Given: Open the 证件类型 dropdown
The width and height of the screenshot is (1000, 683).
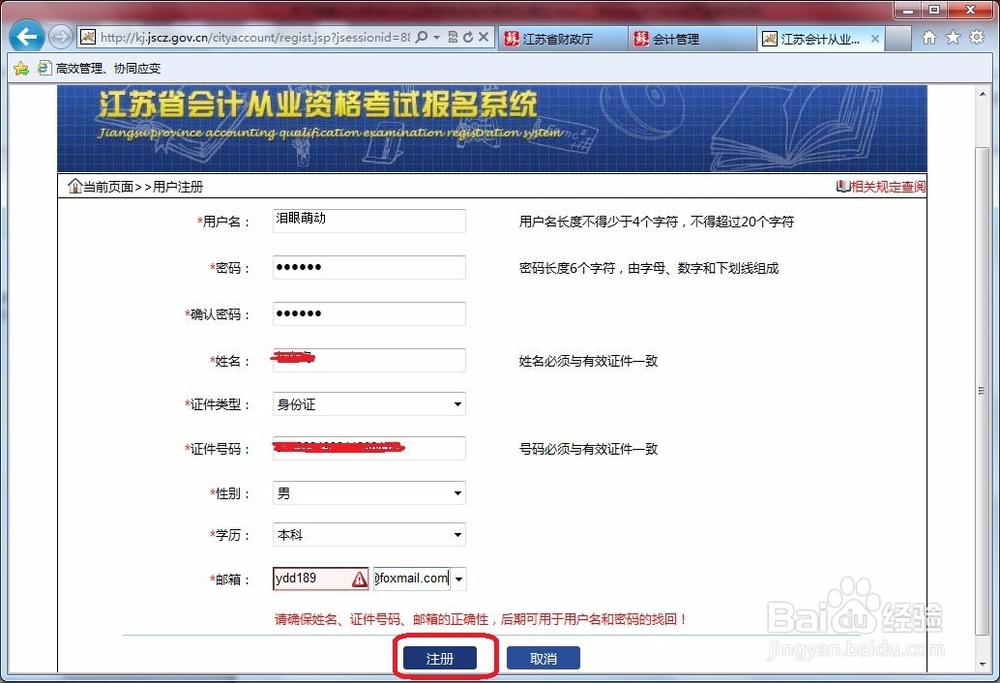Looking at the screenshot, I should [369, 404].
